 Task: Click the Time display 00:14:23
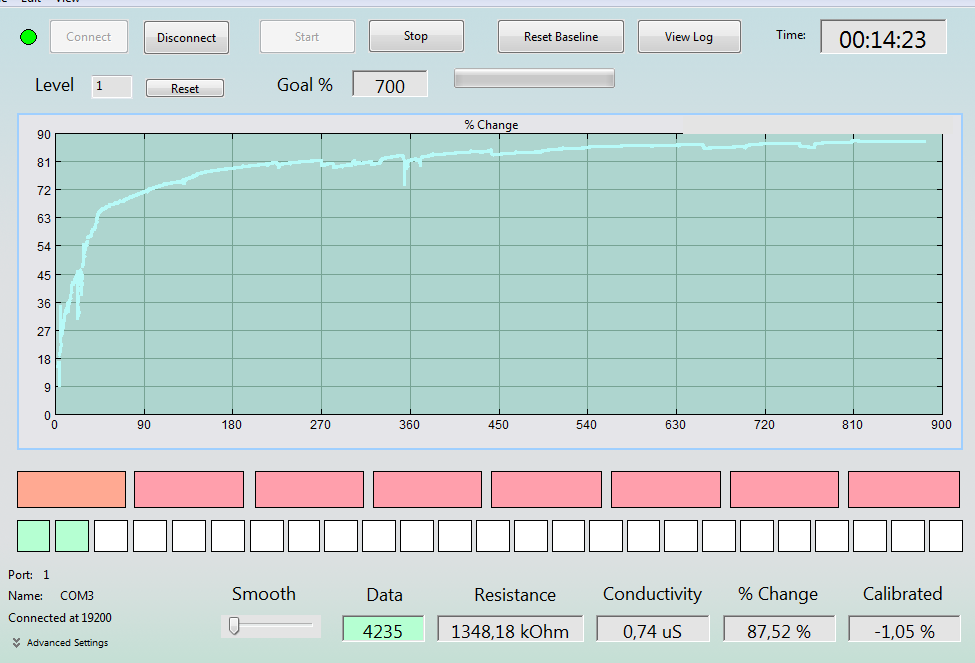point(883,37)
